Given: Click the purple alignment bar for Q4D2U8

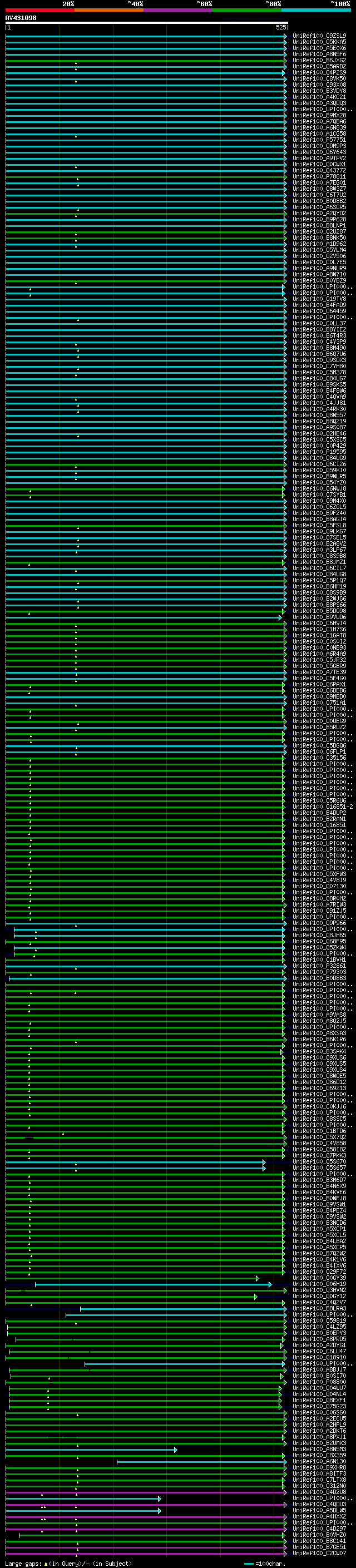Looking at the screenshot, I should point(146,1492).
